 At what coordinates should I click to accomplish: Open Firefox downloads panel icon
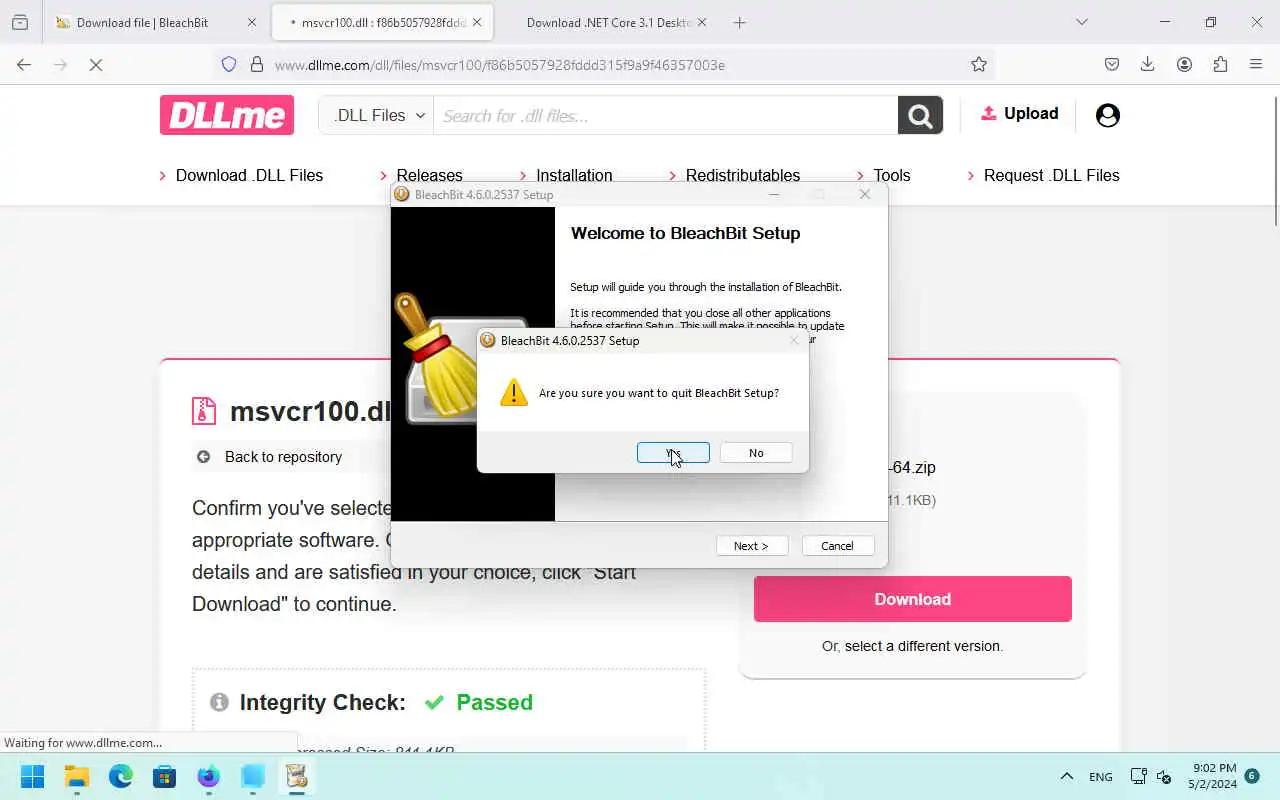click(1148, 64)
